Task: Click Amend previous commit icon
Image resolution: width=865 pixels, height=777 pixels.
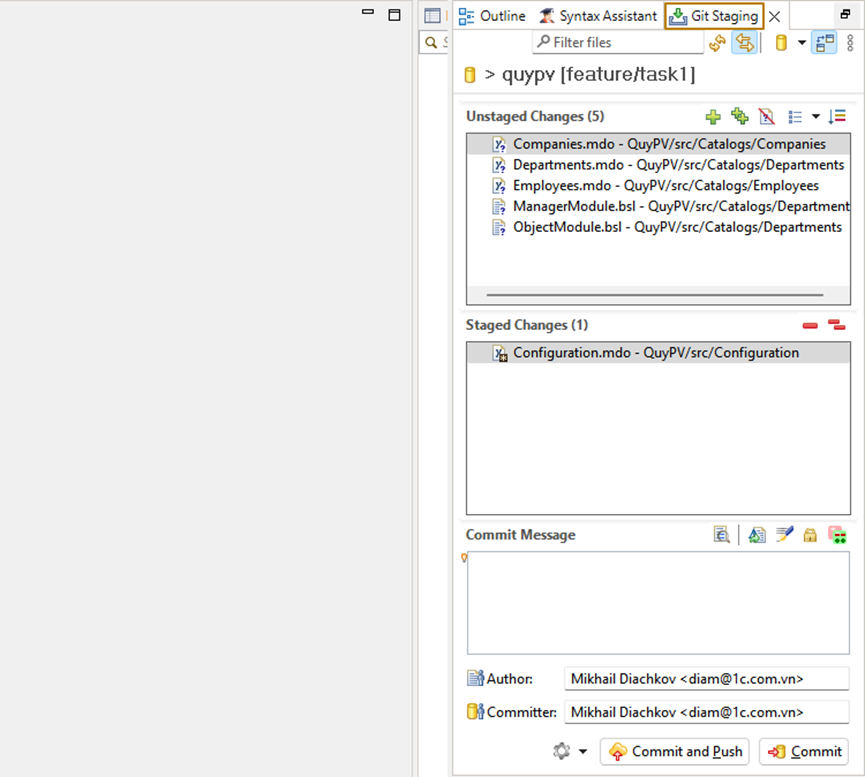Action: pyautogui.click(x=757, y=535)
